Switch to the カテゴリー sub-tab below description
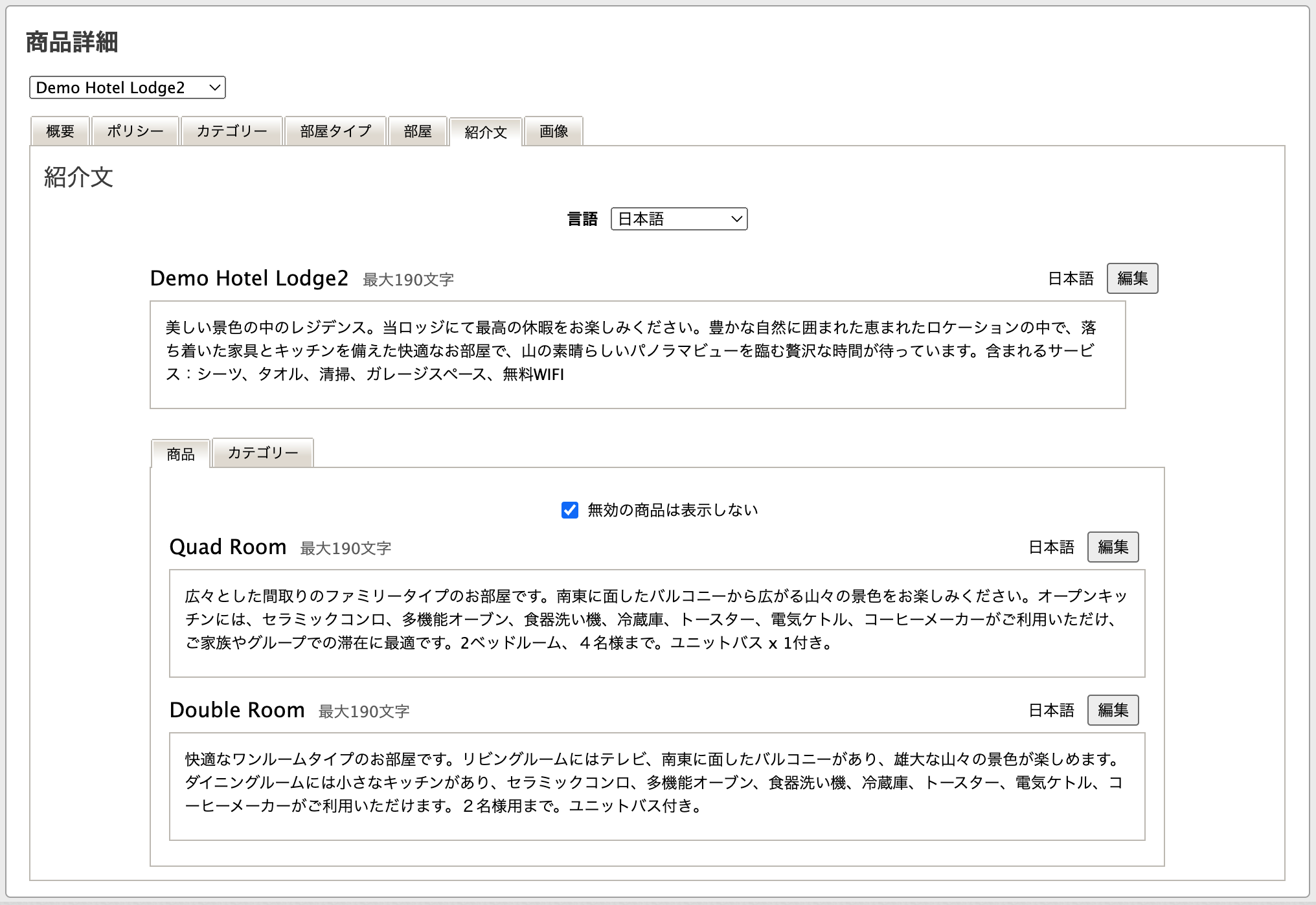Screen dimensions: 1316x905 263,452
